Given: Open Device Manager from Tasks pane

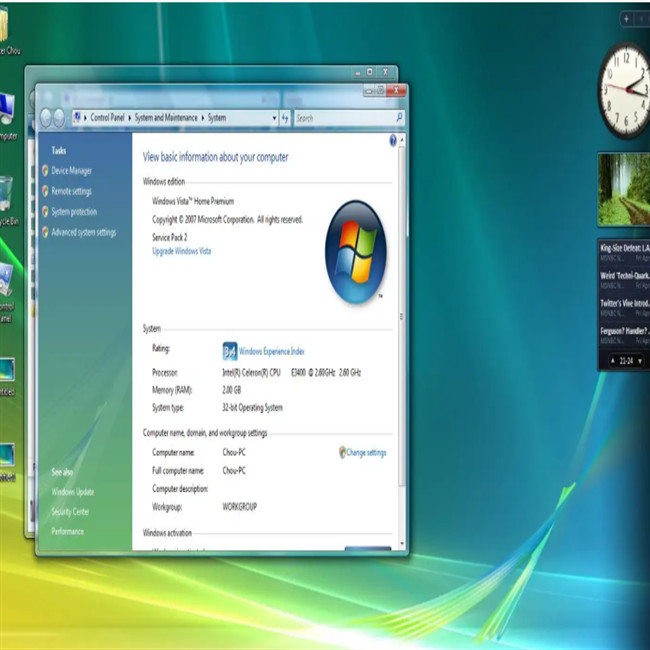Looking at the screenshot, I should 71,171.
